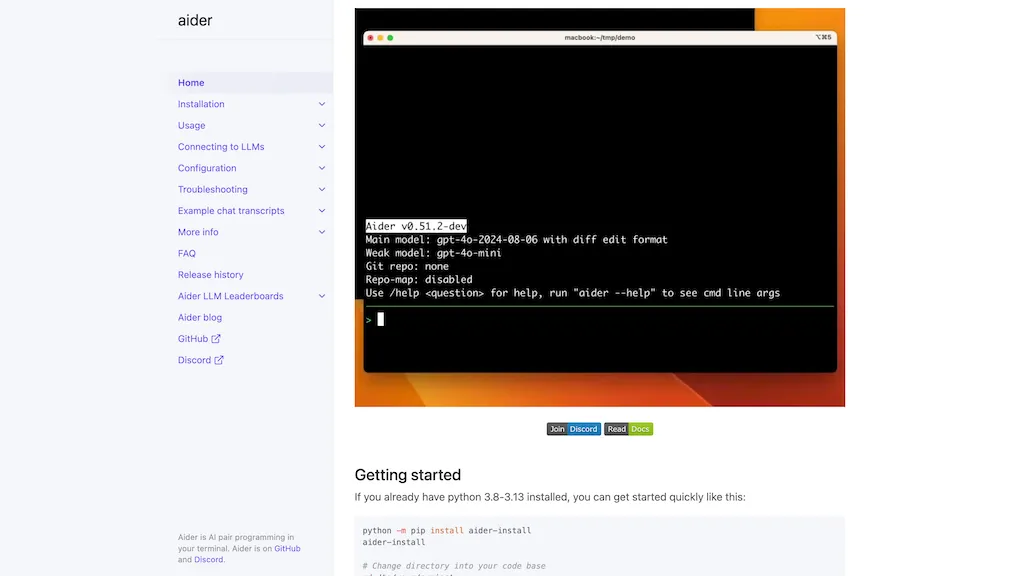Open the Installation sidebar page
This screenshot has width=1024, height=576.
click(x=200, y=104)
